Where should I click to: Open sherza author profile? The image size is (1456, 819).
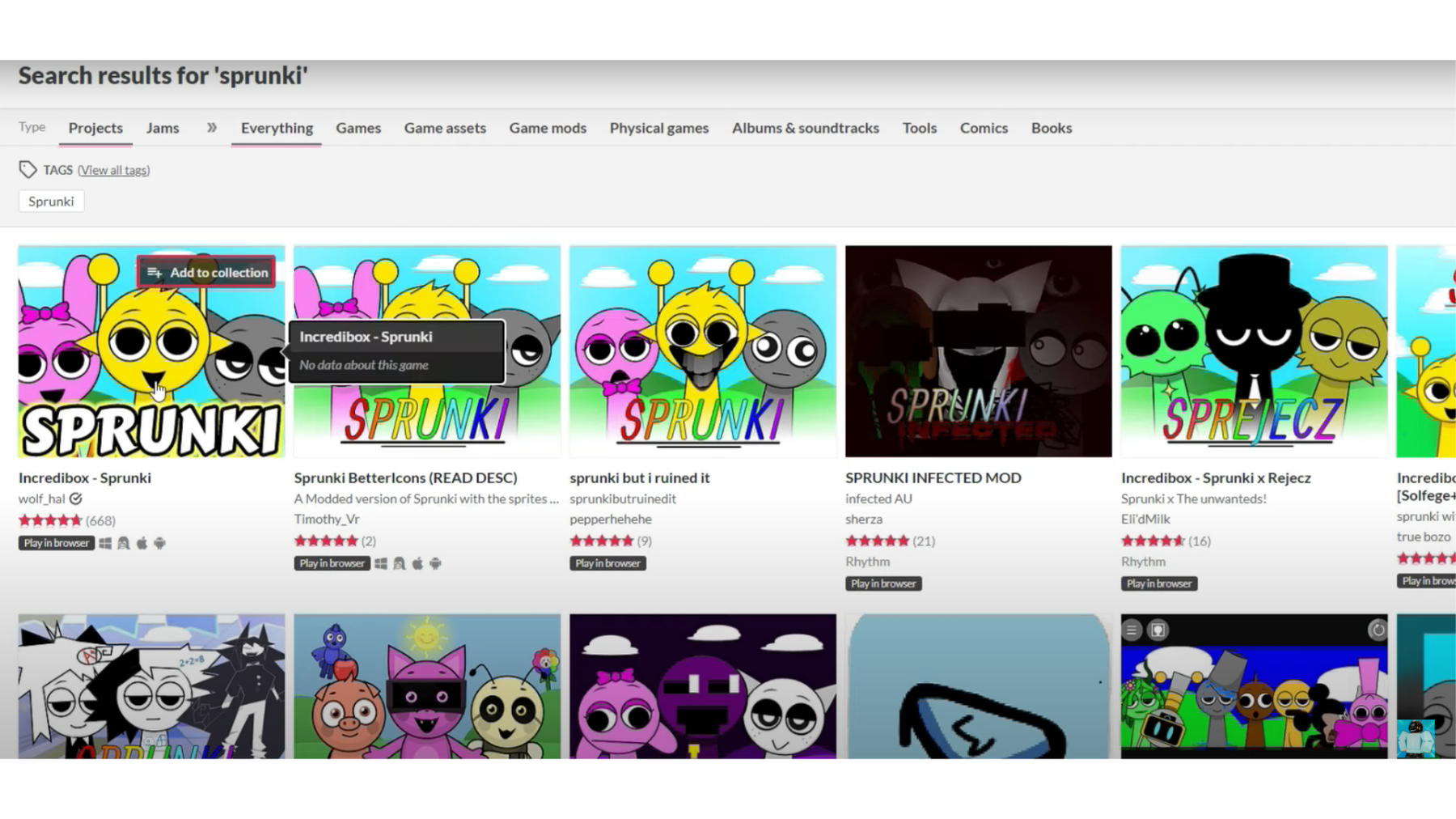coord(864,519)
